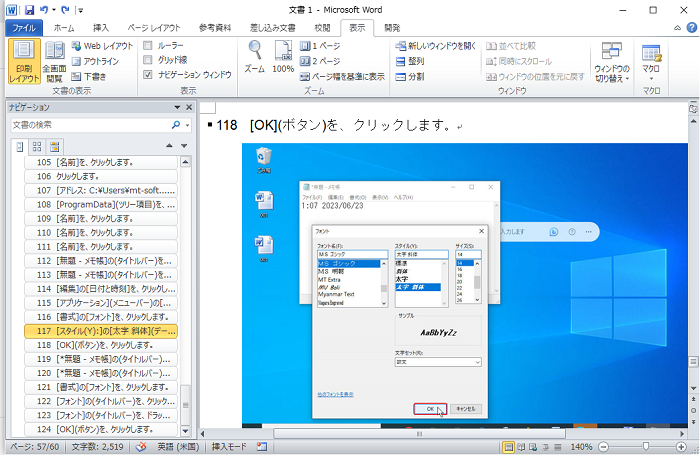The height and width of the screenshot is (455, 700).
Task: Switch to the ホーム tab
Action: pyautogui.click(x=64, y=28)
